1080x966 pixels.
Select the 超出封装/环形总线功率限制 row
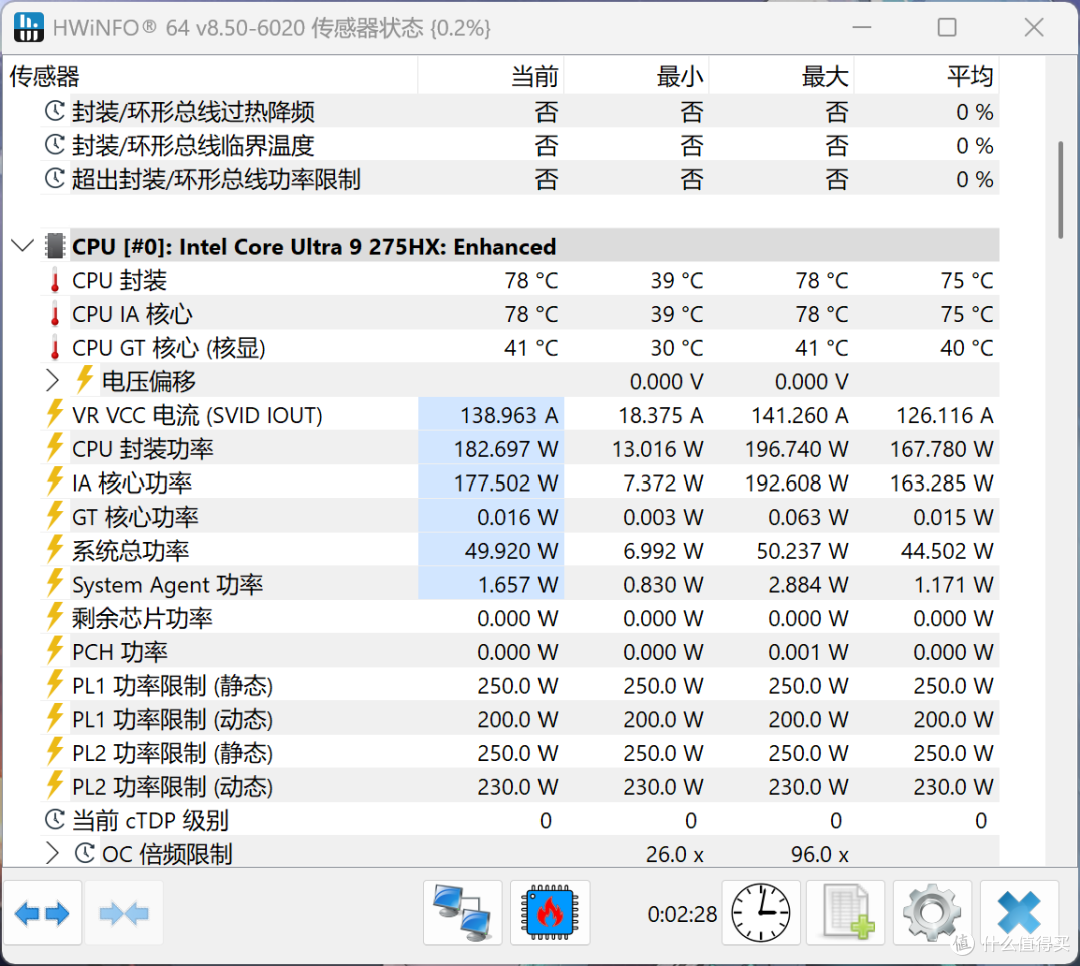point(520,179)
